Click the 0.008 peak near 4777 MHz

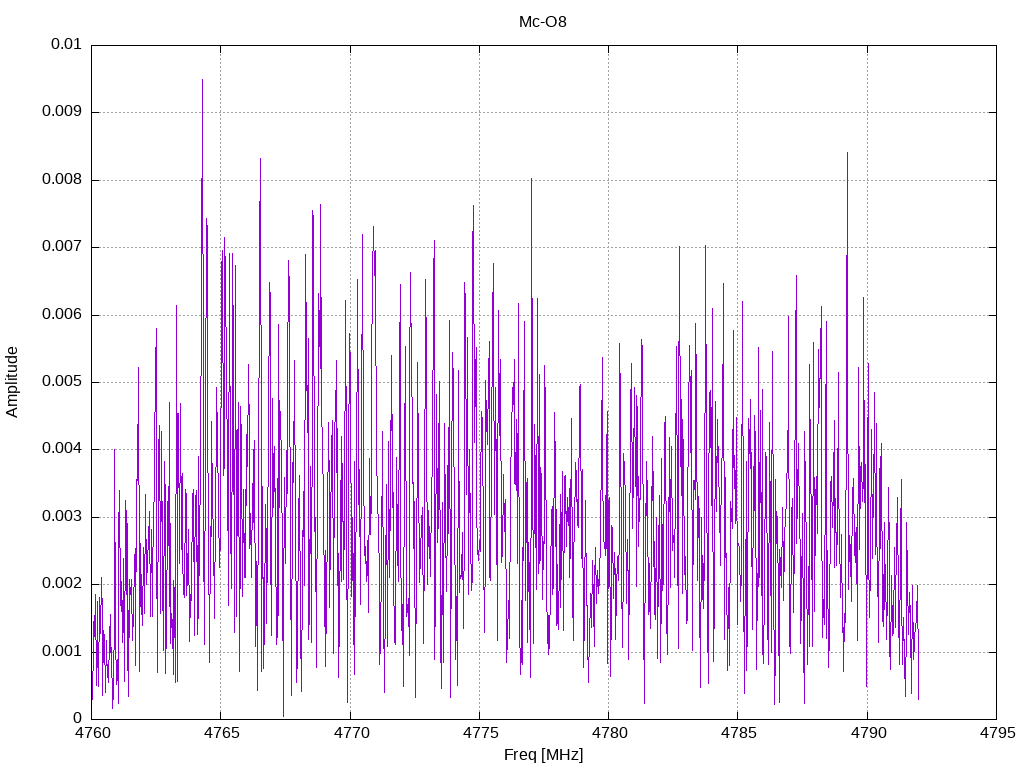(532, 180)
